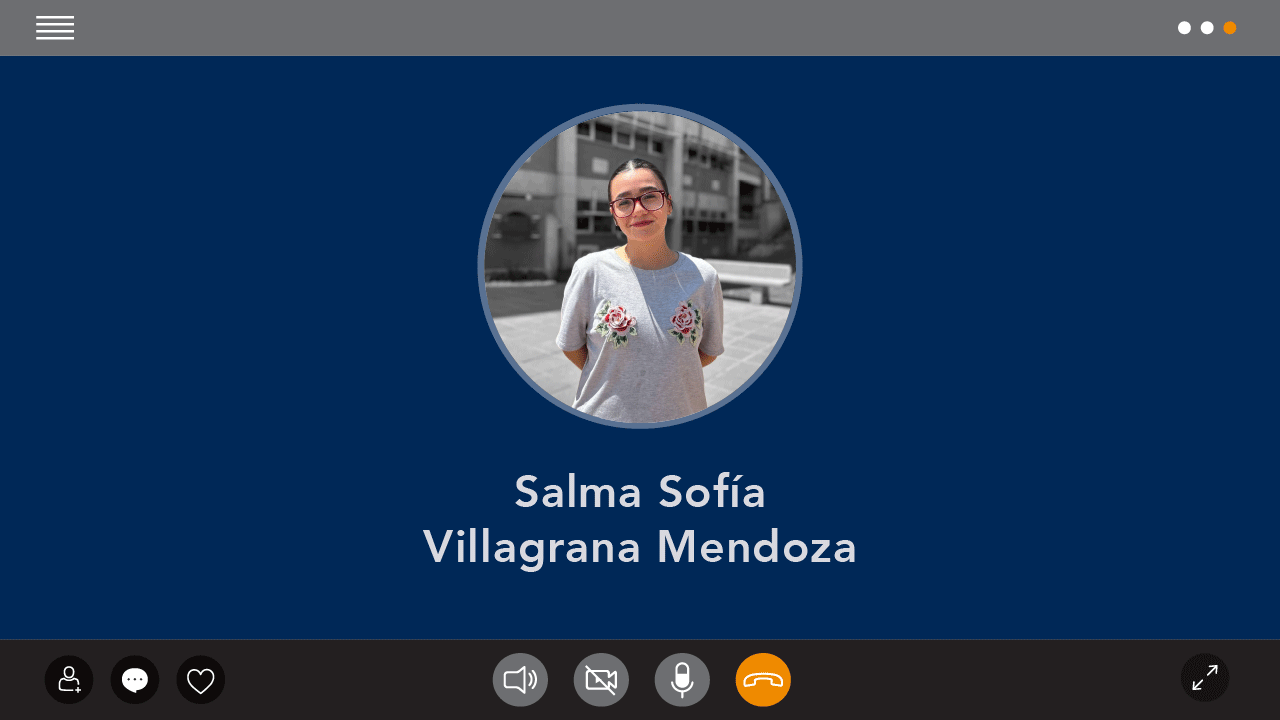Open the chat bubble icon
This screenshot has height=720, width=1280.
pos(135,680)
